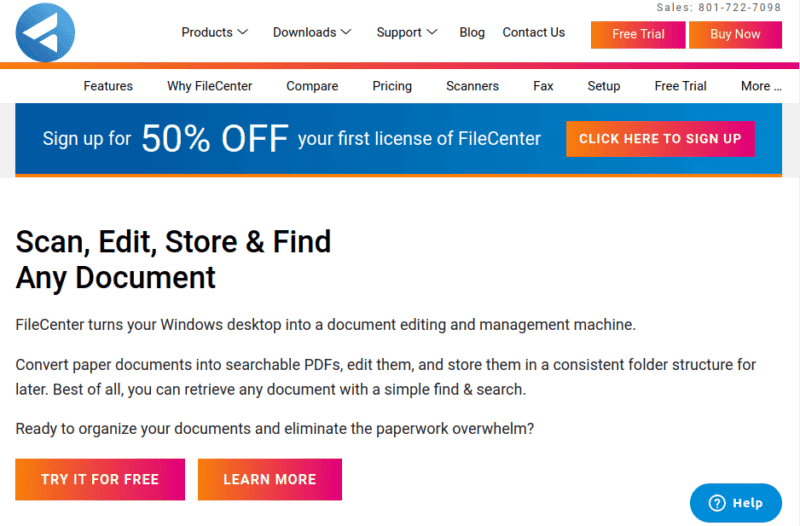Click the Help question mark icon
This screenshot has width=800, height=526.
coord(715,503)
